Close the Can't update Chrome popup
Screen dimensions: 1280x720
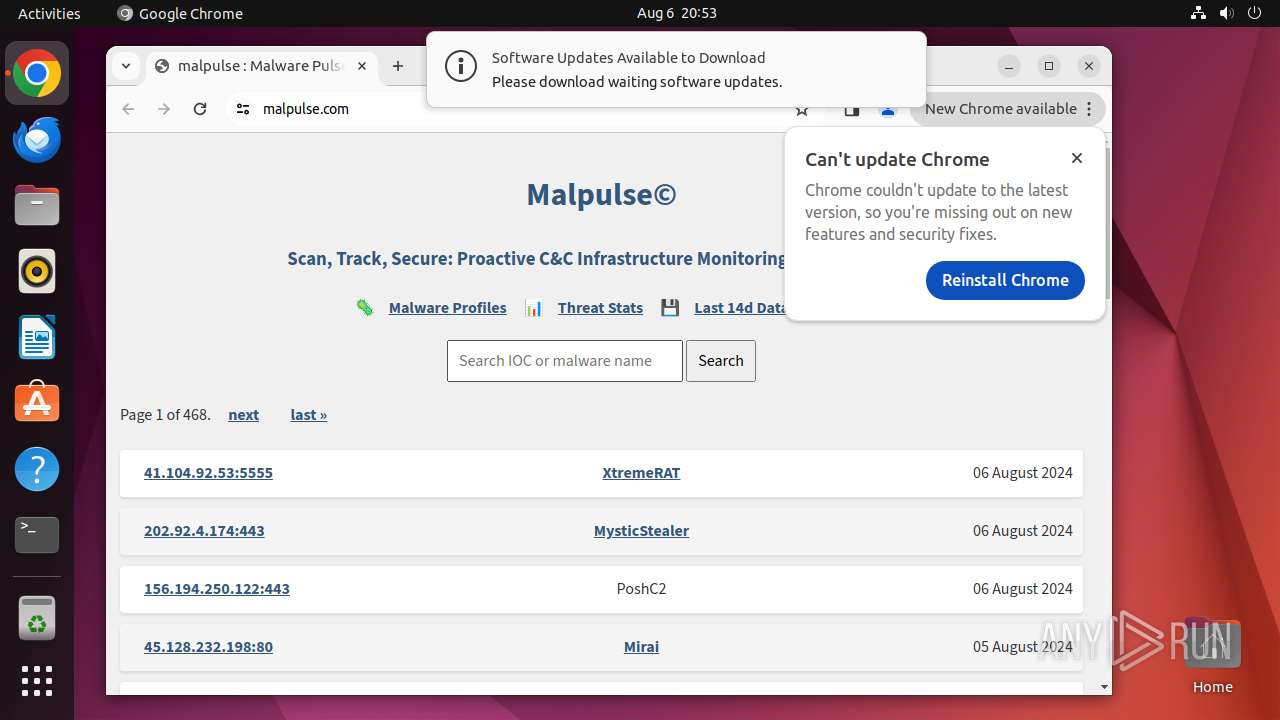tap(1077, 158)
